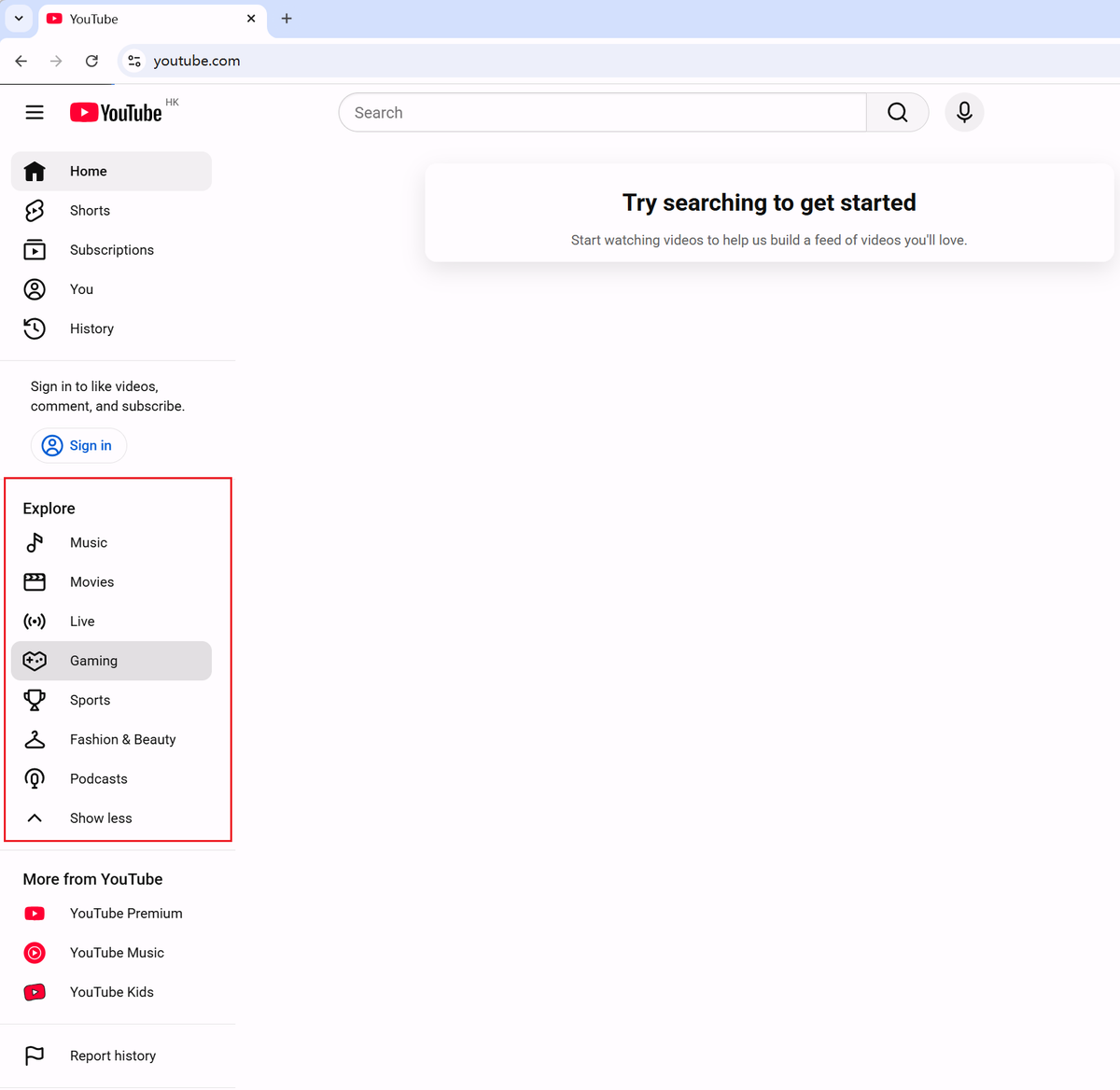The width and height of the screenshot is (1120, 1090).
Task: Select the You menu entry
Action: [x=111, y=289]
